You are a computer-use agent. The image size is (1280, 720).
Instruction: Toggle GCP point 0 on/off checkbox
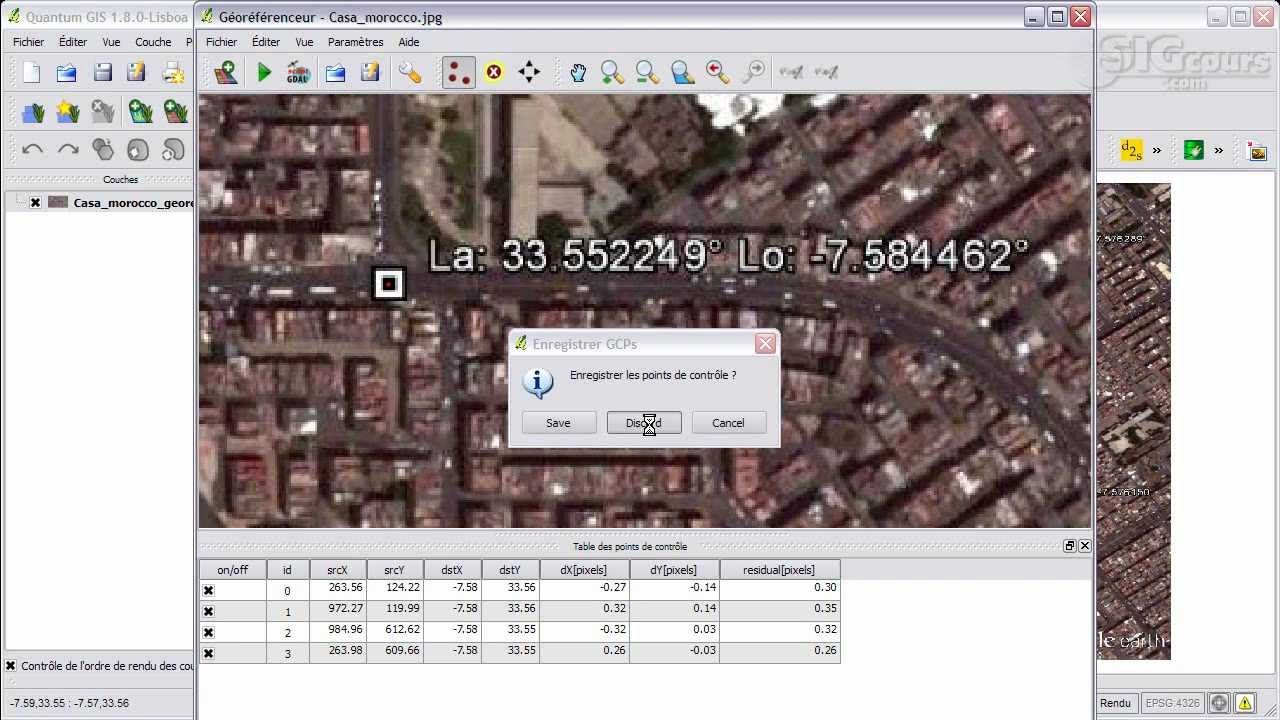click(208, 591)
